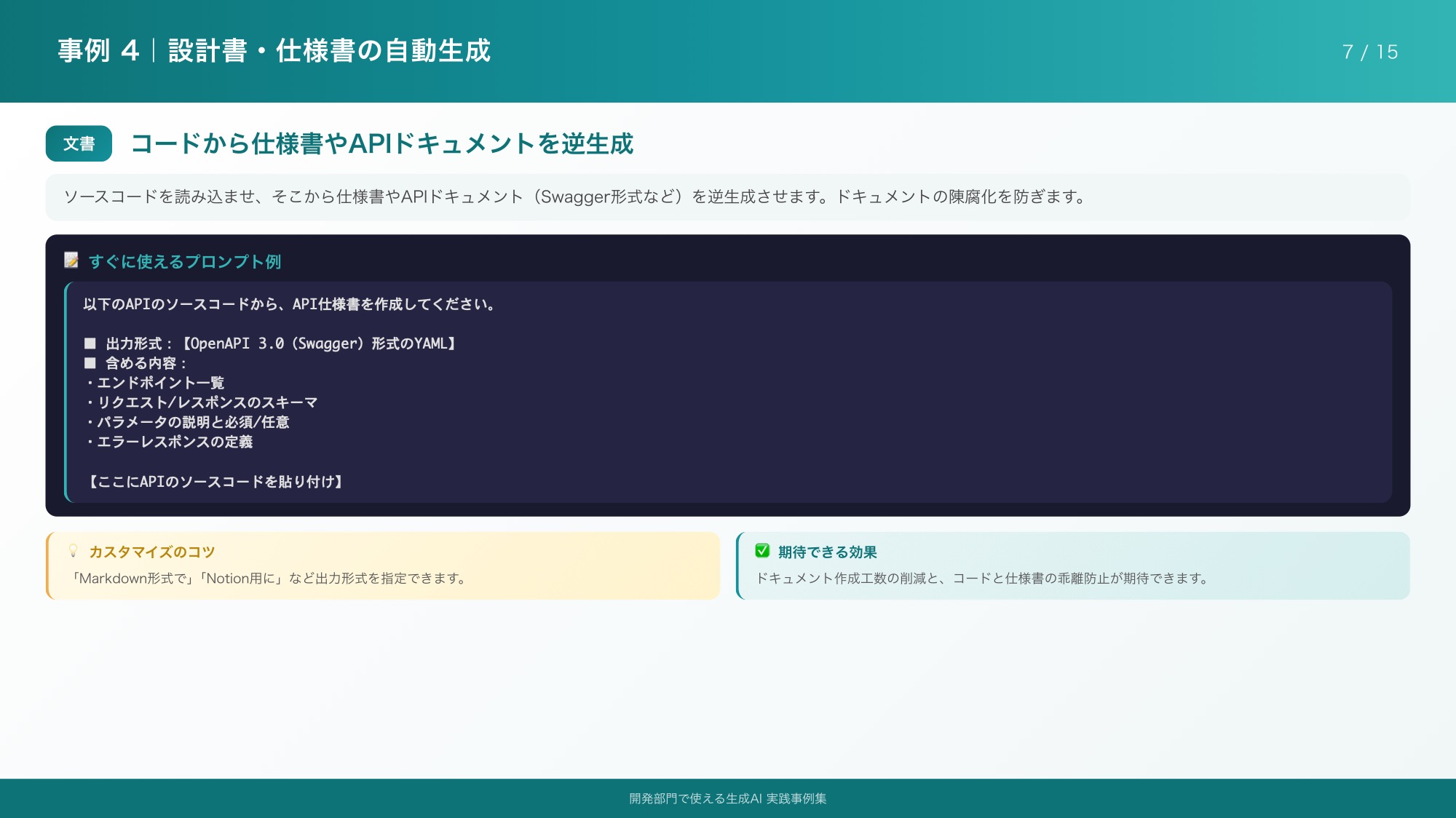Click the lightbulb icon beside カスタマイズのコツ
The height and width of the screenshot is (818, 1456).
73,551
